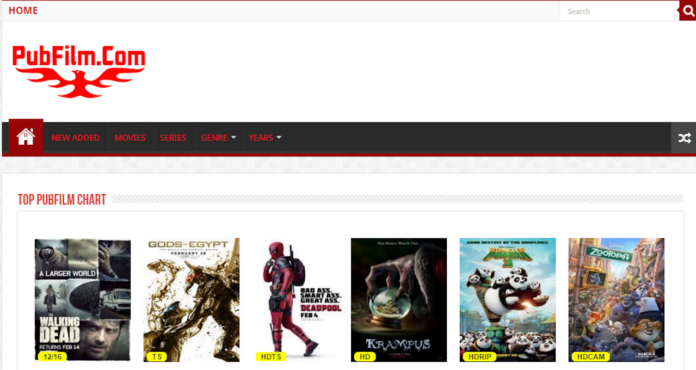Click the red search magnifier button
This screenshot has width=696, height=370.
click(688, 11)
